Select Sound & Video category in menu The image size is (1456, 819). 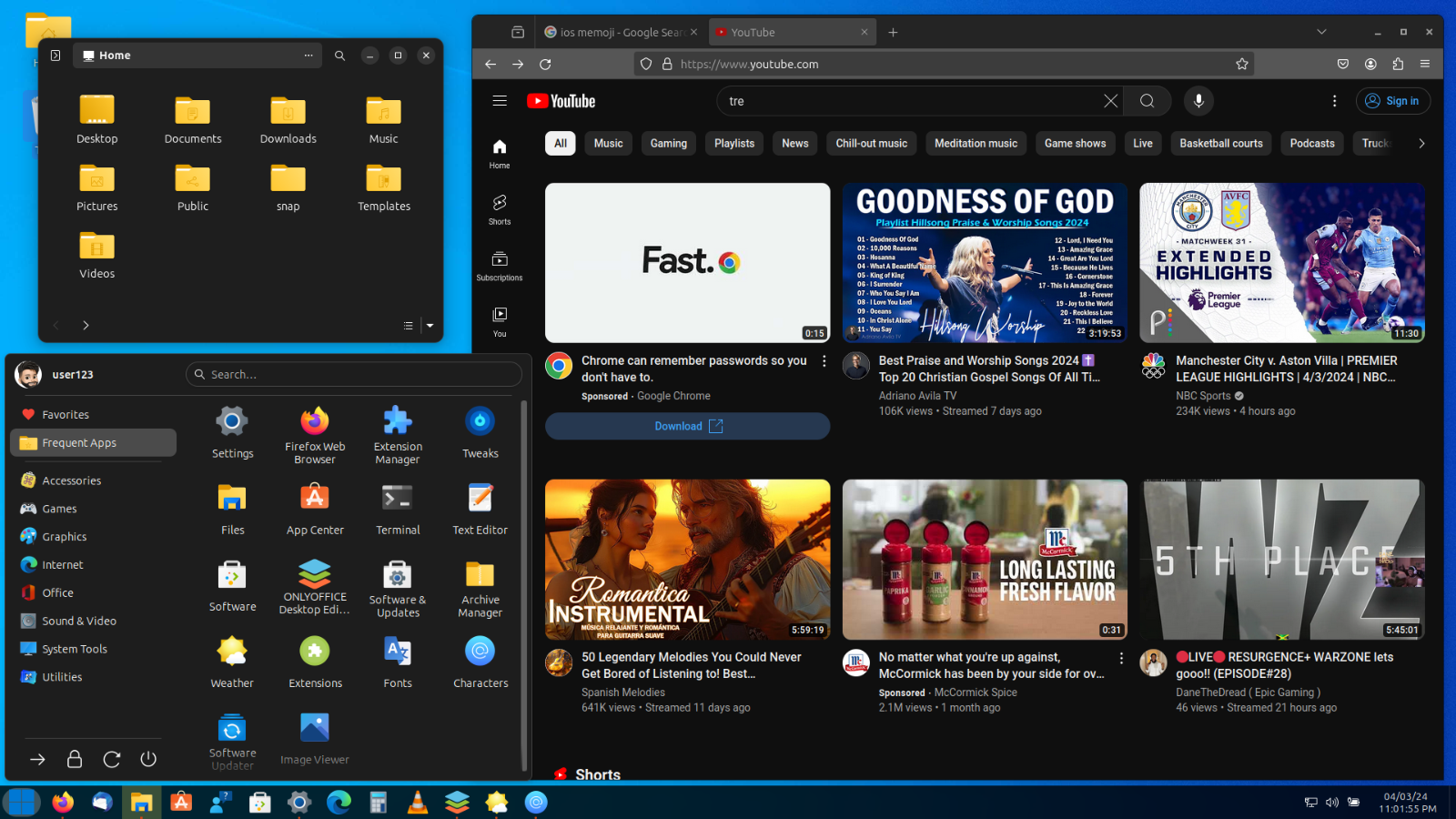pyautogui.click(x=93, y=621)
